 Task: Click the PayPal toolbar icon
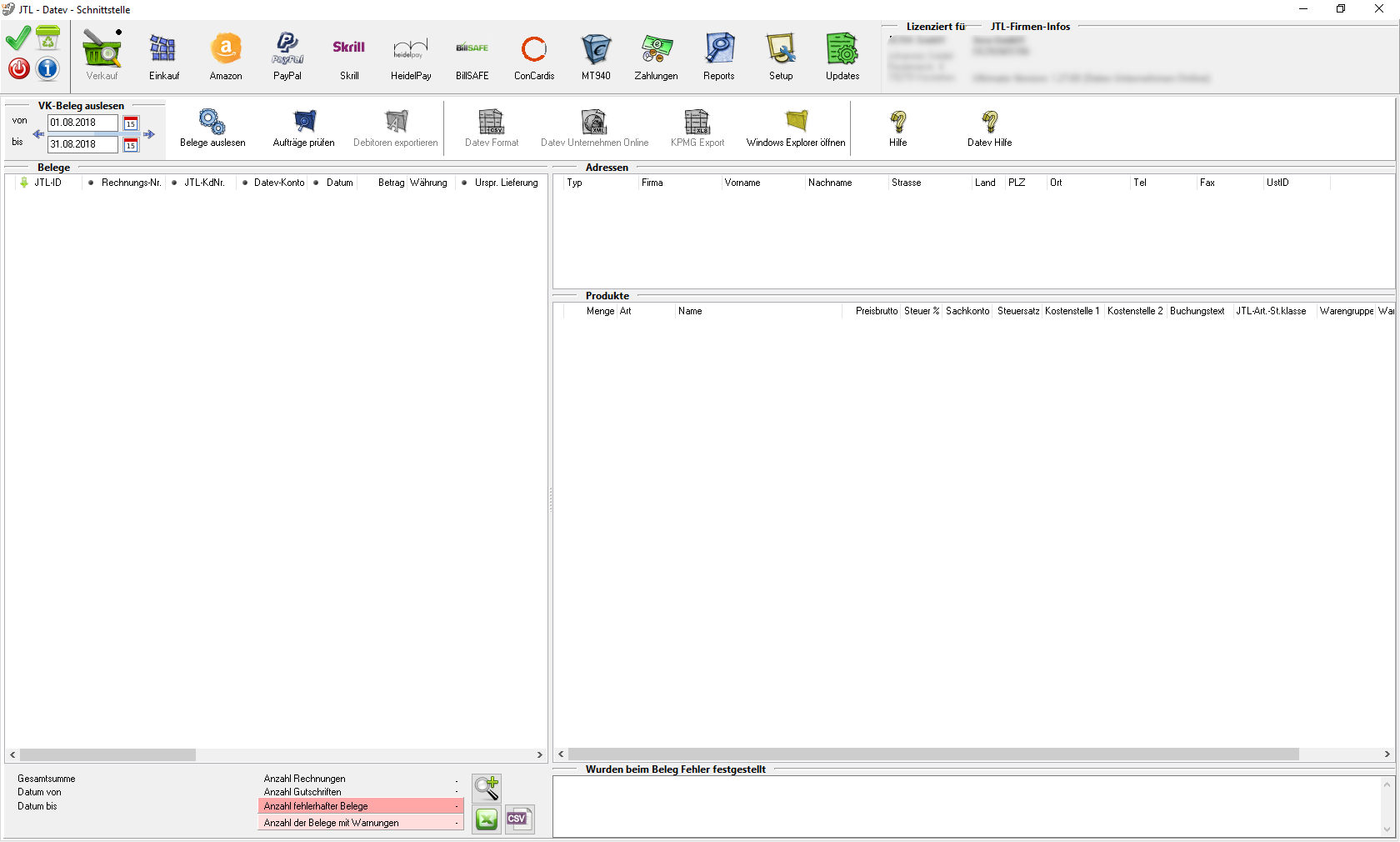[287, 57]
